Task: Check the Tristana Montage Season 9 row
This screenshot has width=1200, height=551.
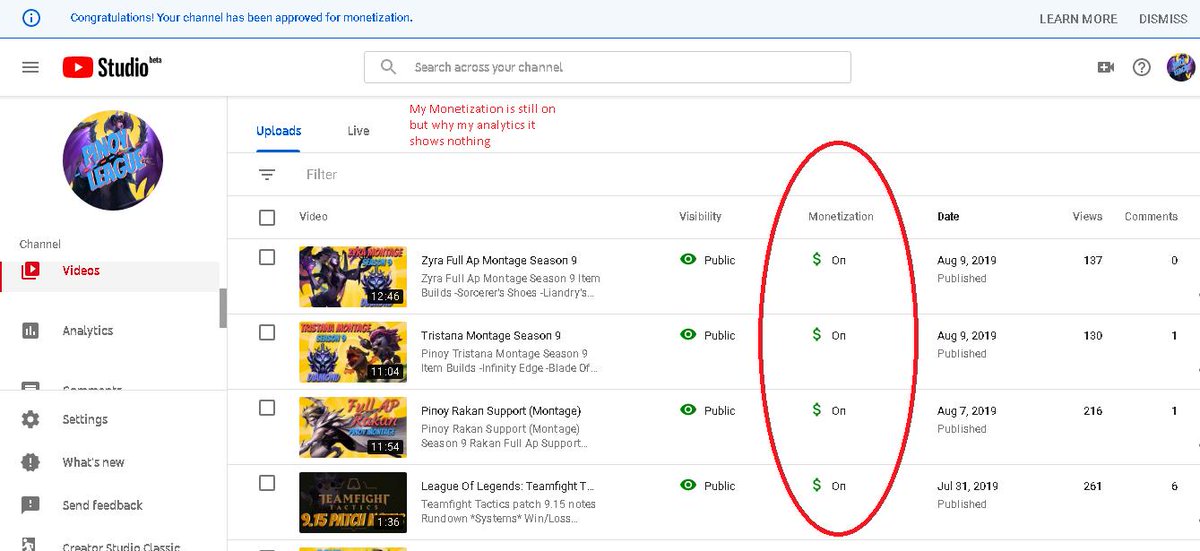Action: tap(267, 332)
